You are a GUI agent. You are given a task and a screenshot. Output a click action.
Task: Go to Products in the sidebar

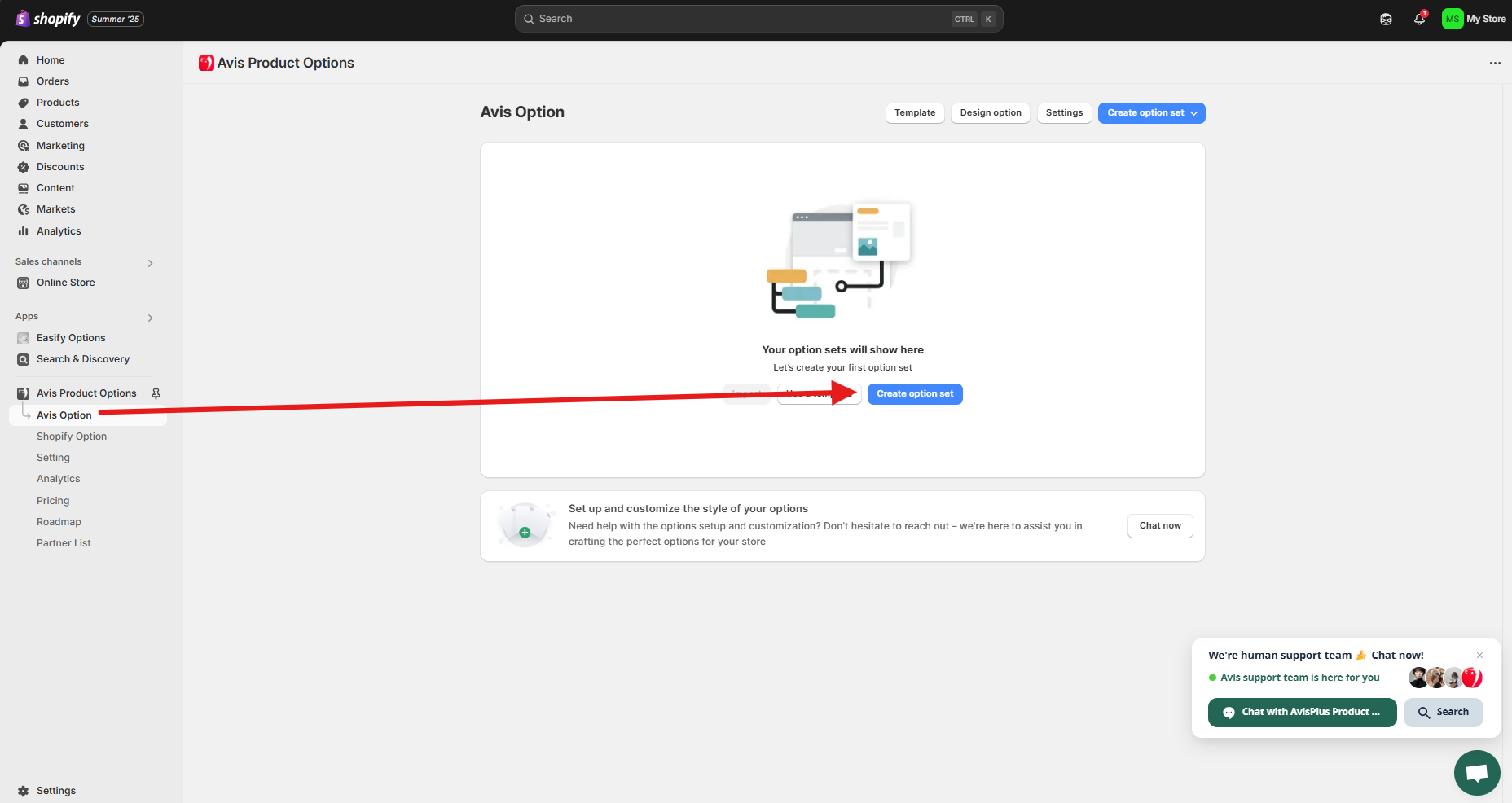(58, 103)
